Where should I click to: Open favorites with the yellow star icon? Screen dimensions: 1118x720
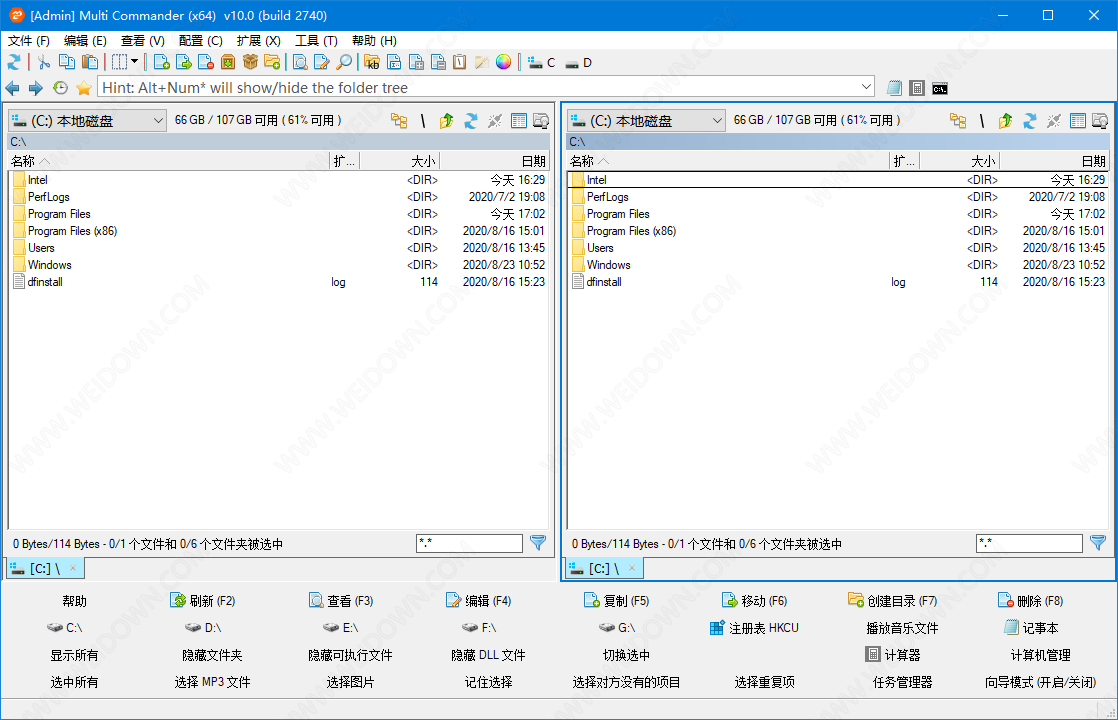coord(84,88)
